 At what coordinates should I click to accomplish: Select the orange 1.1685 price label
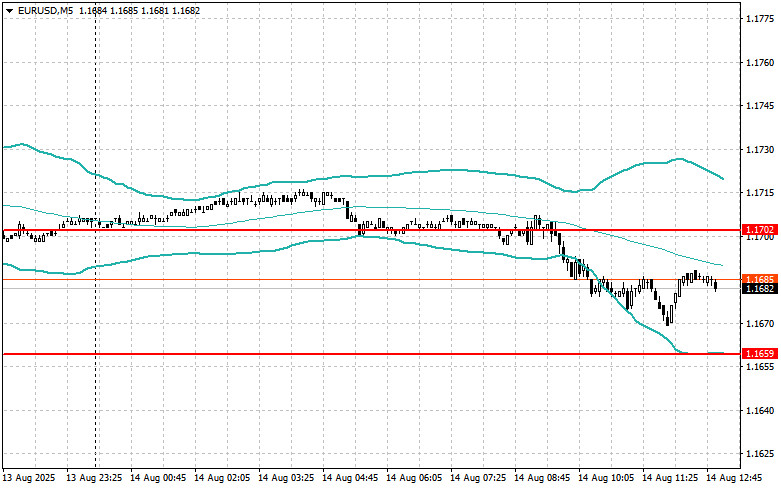(760, 279)
